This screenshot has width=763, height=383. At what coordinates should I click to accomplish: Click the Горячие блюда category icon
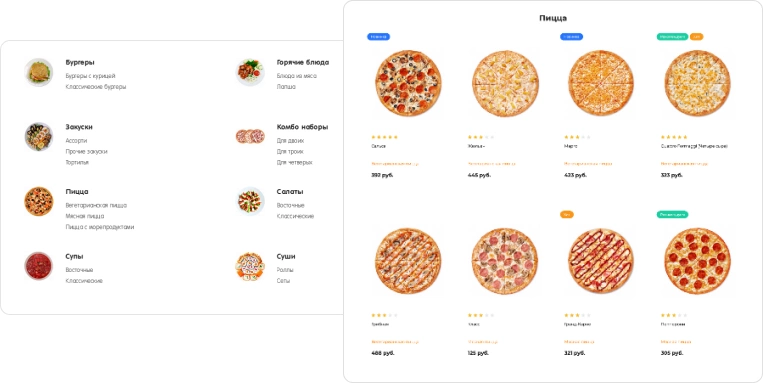point(250,73)
